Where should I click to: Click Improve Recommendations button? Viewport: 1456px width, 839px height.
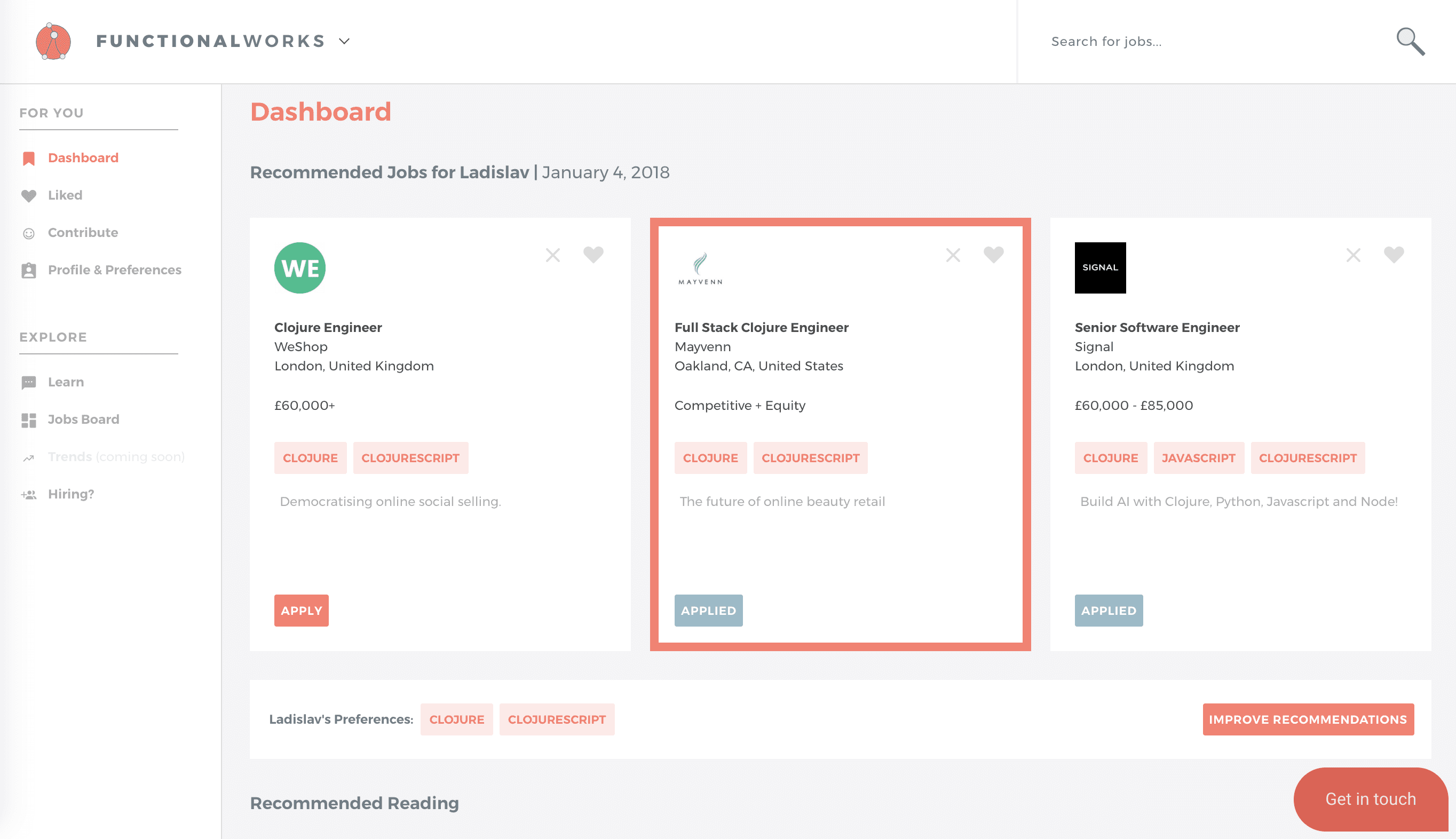click(1308, 720)
